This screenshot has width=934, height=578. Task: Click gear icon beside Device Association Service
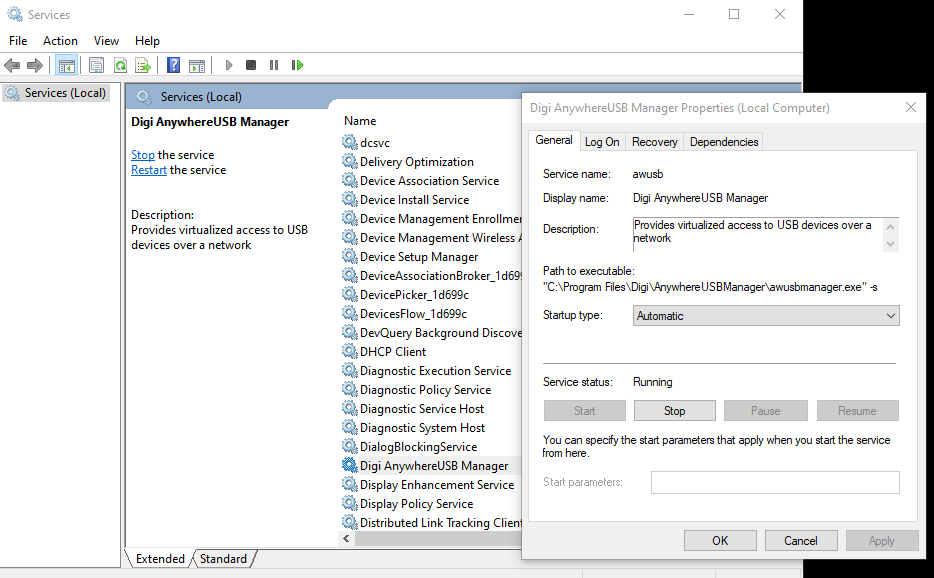(350, 181)
